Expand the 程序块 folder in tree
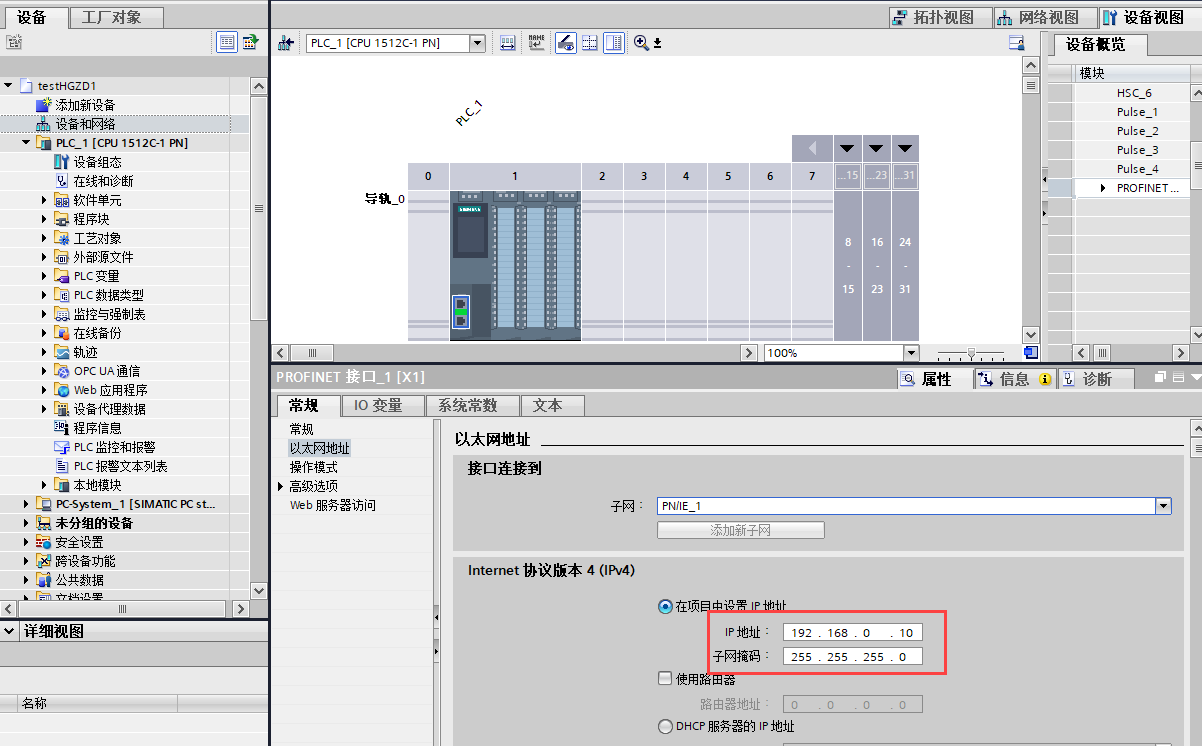The height and width of the screenshot is (746, 1202). tap(45, 219)
